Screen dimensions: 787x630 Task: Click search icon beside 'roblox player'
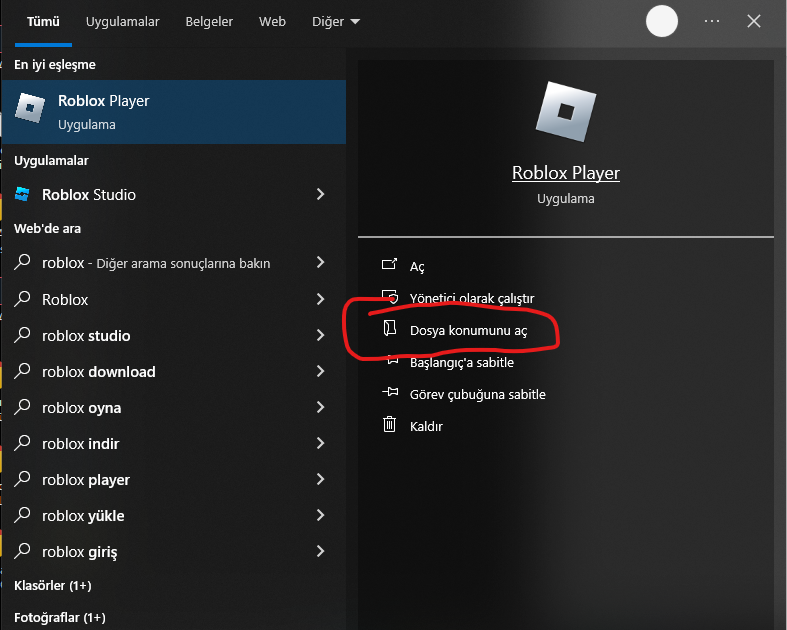[x=22, y=479]
